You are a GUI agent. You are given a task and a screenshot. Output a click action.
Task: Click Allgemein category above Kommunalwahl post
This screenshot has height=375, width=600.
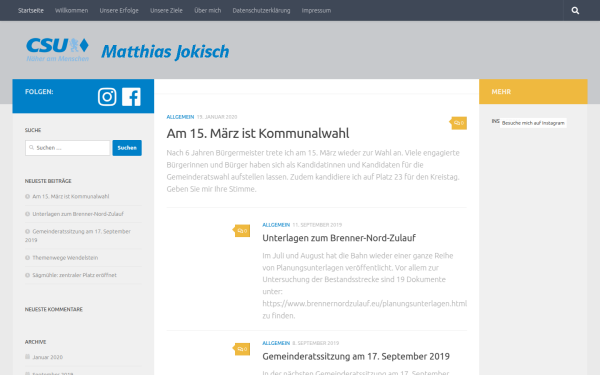[x=180, y=117]
